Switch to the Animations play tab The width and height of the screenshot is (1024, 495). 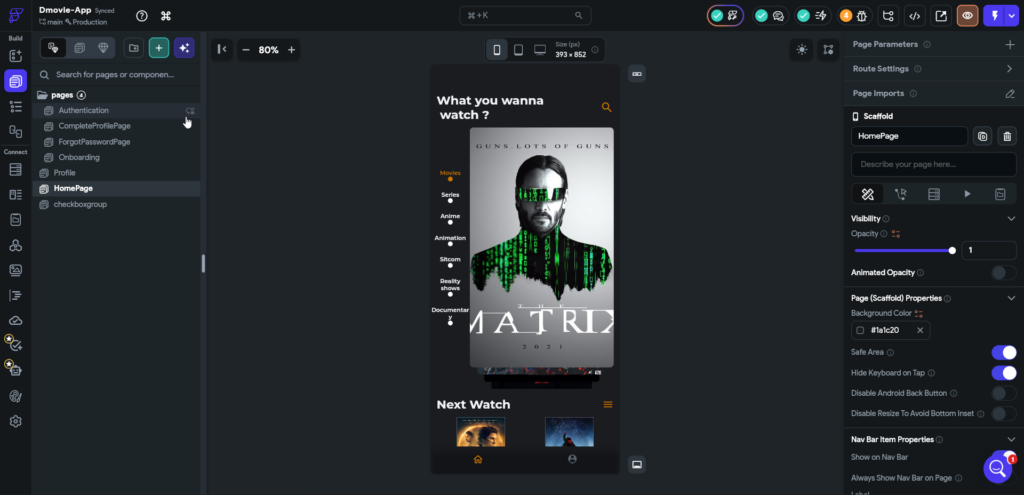coord(967,193)
